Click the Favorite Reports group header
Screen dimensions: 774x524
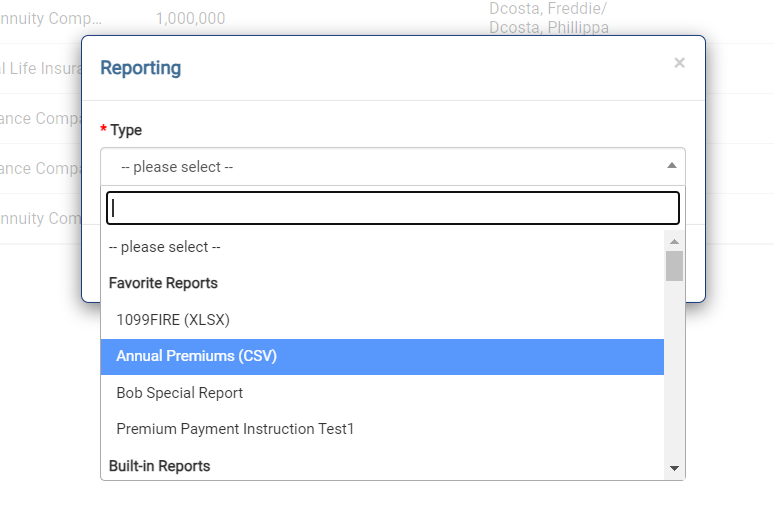pos(163,283)
